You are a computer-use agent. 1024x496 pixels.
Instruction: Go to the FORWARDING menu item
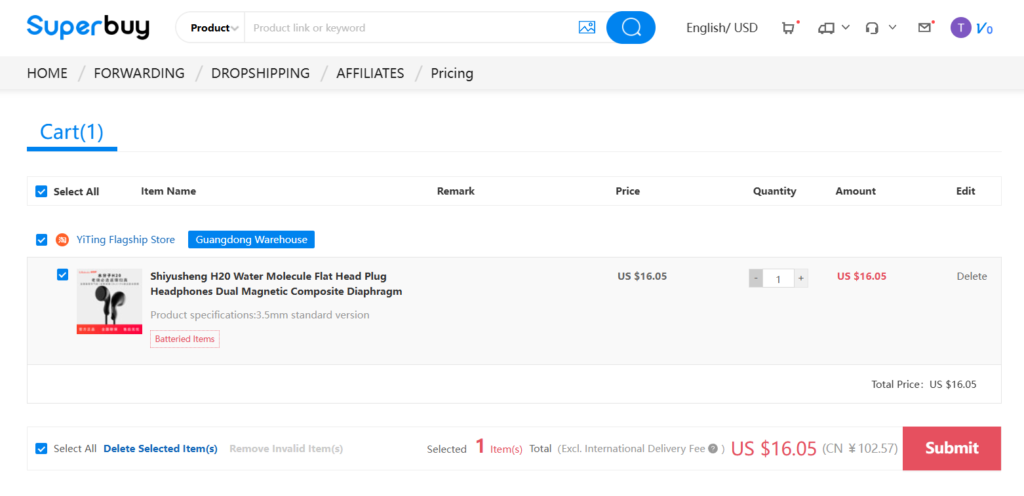[139, 73]
